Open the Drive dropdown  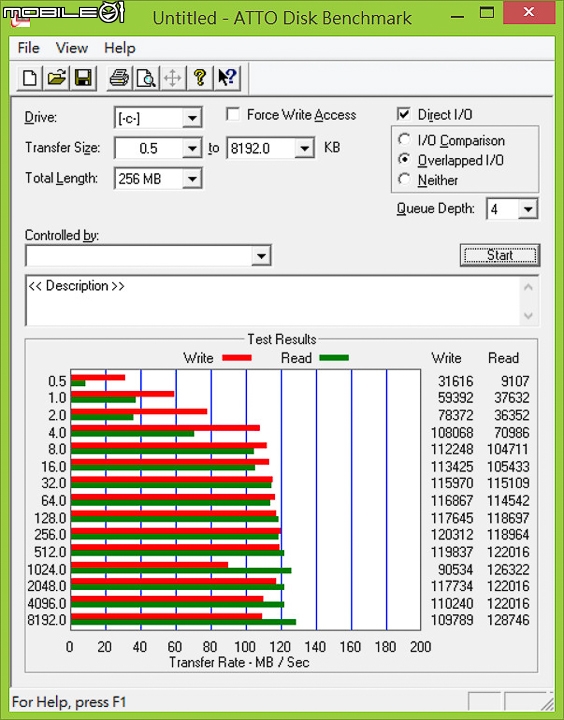pyautogui.click(x=192, y=118)
